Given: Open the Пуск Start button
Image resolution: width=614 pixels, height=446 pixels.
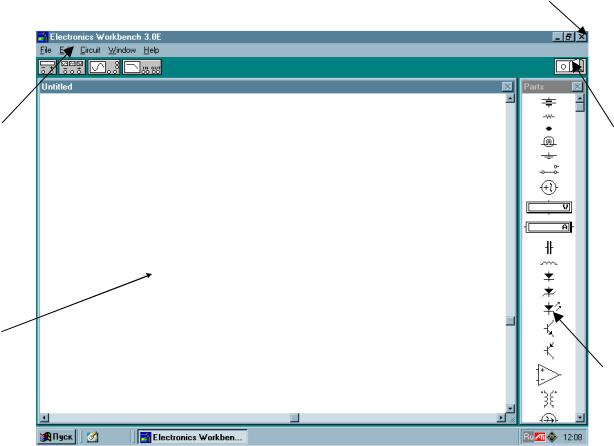Looking at the screenshot, I should (57, 437).
